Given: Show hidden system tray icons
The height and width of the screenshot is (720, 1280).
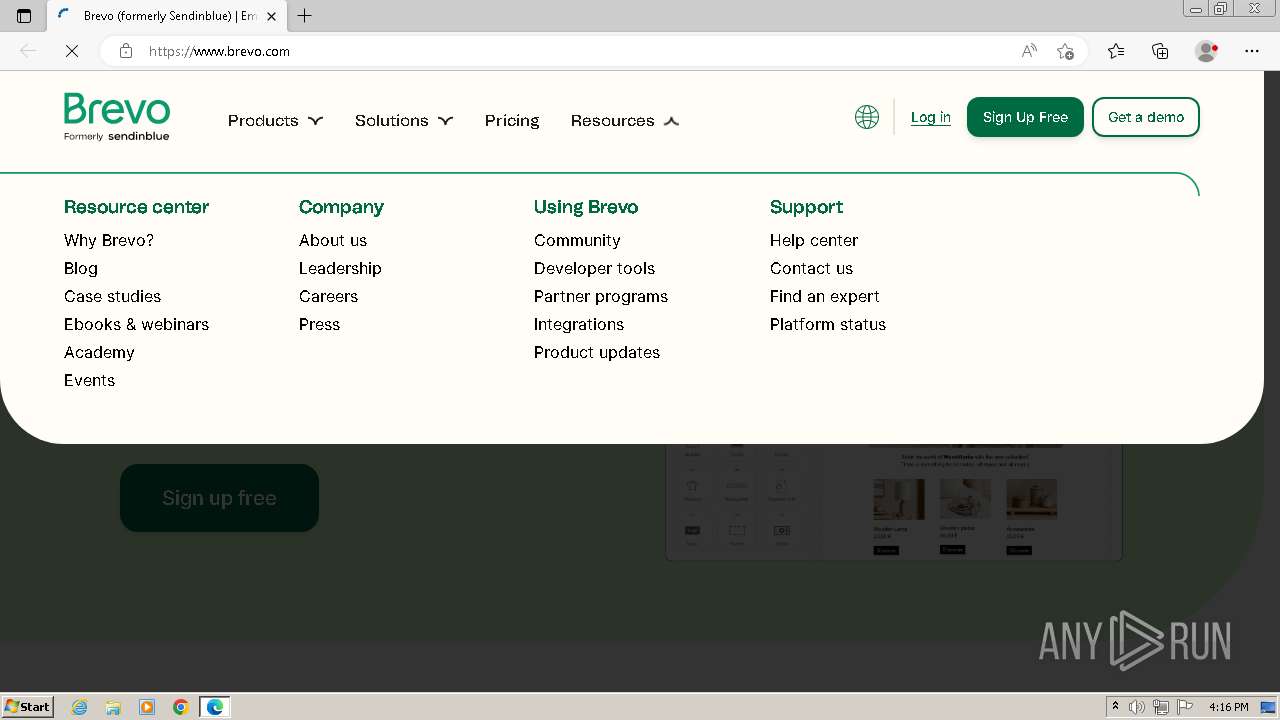Looking at the screenshot, I should 1115,707.
